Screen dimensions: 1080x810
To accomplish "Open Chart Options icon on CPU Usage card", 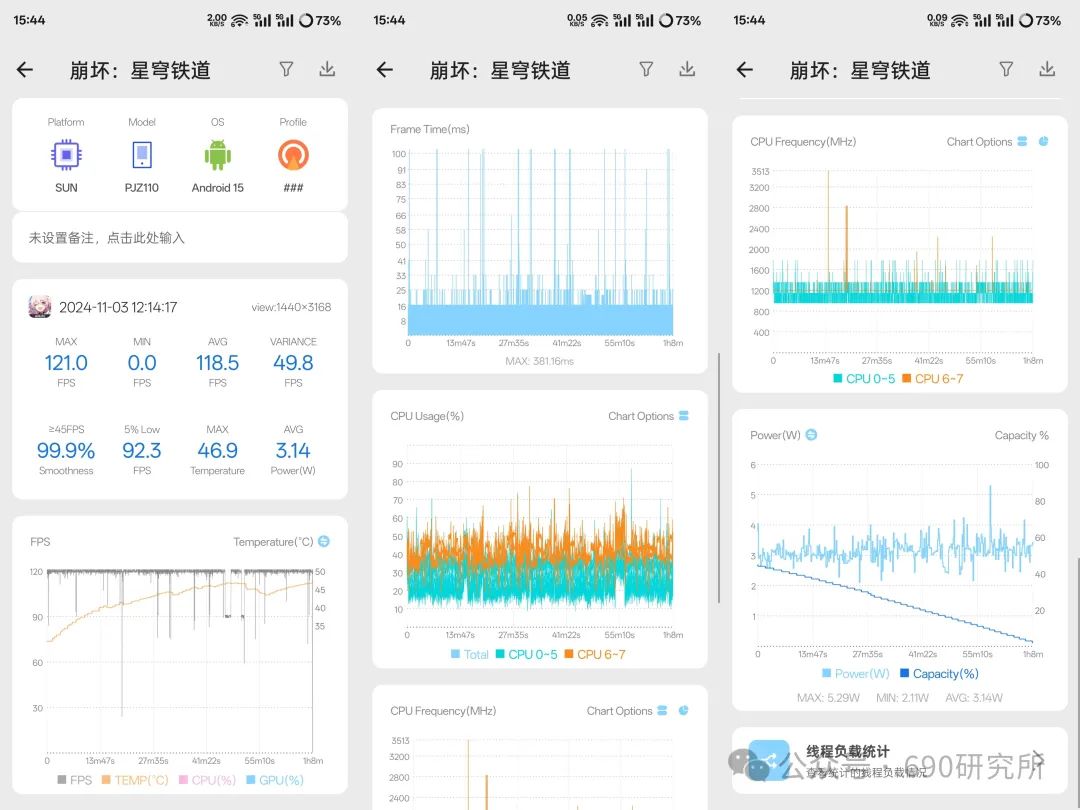I will [684, 415].
